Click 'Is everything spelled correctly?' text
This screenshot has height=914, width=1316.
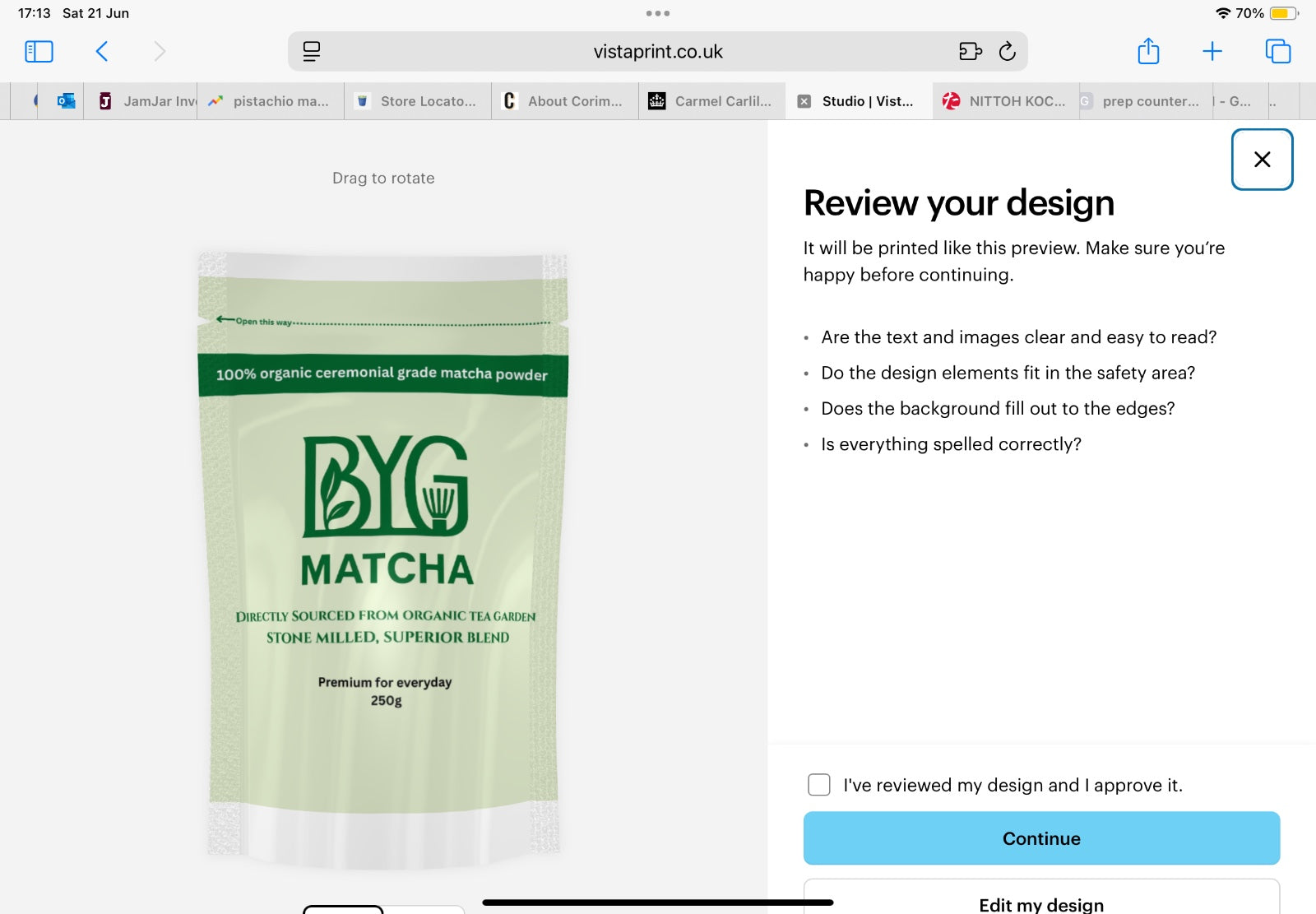951,444
